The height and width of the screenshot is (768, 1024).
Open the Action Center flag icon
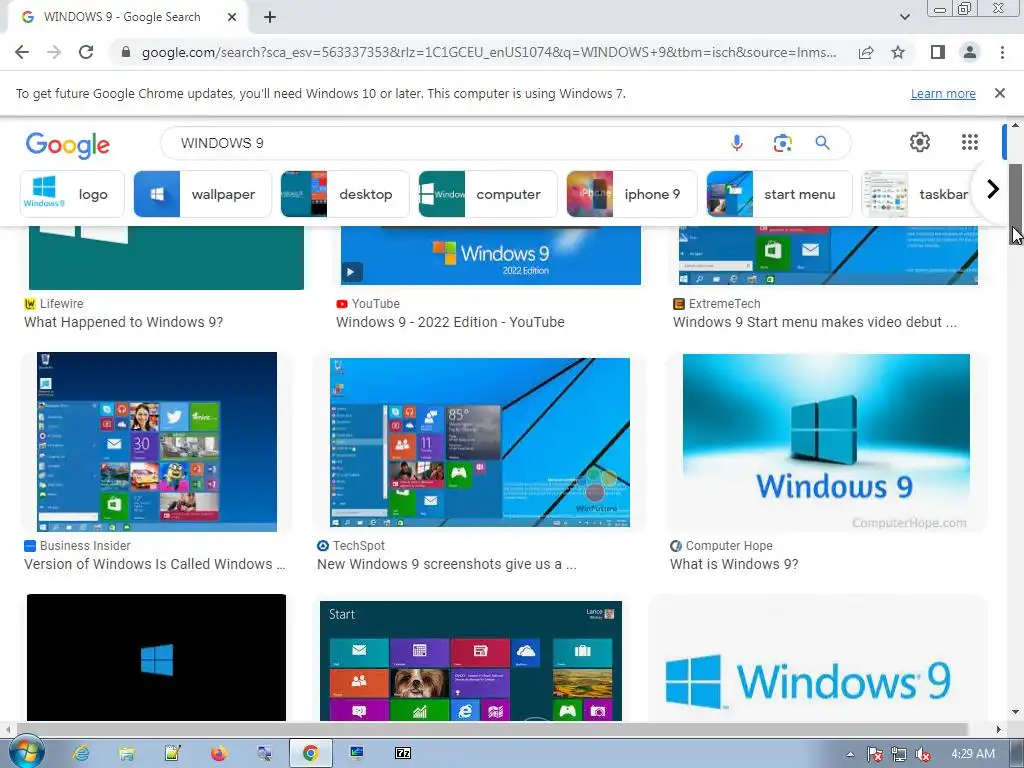(874, 754)
